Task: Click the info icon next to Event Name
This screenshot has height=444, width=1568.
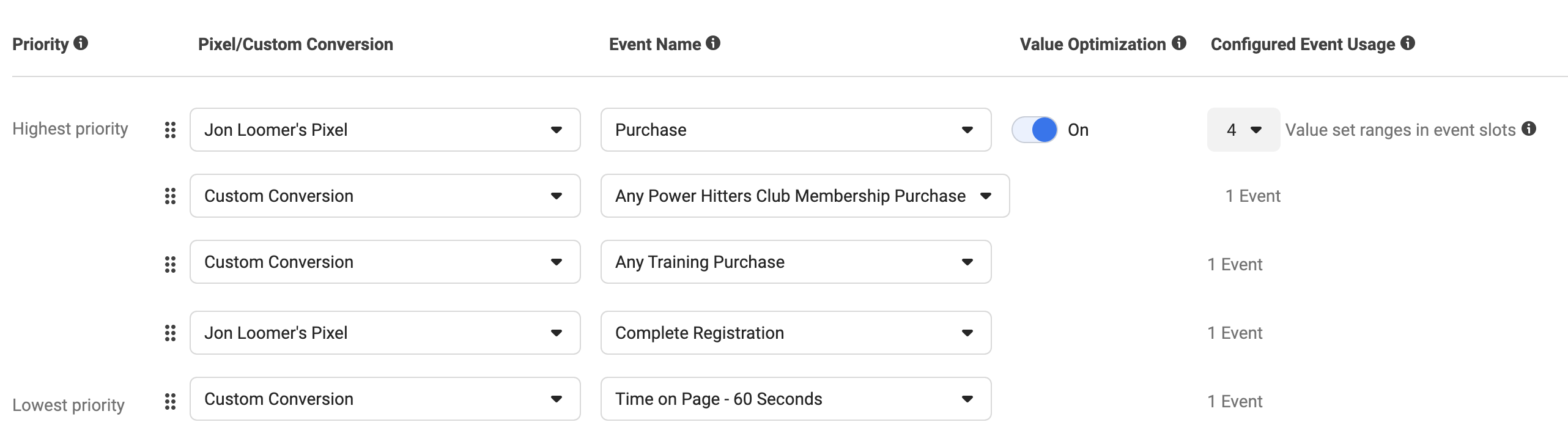Action: pyautogui.click(x=713, y=43)
